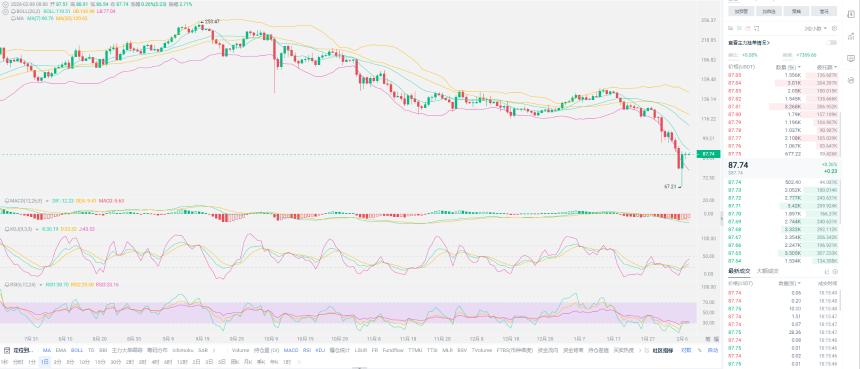860x369 pixels.
Task: Select order book buy-only view icon
Action: coord(739,28)
